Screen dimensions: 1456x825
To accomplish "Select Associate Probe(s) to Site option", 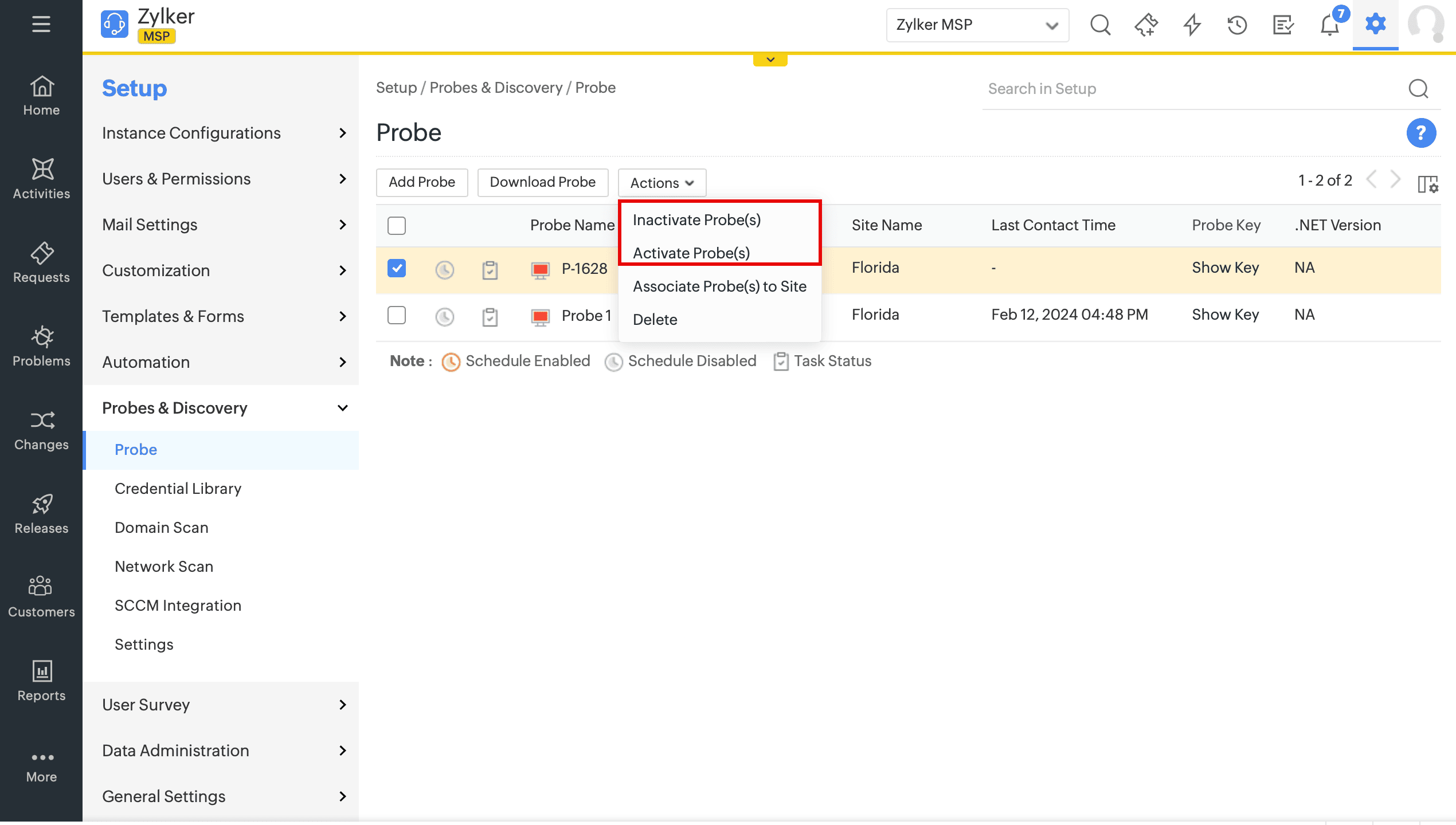I will point(719,286).
